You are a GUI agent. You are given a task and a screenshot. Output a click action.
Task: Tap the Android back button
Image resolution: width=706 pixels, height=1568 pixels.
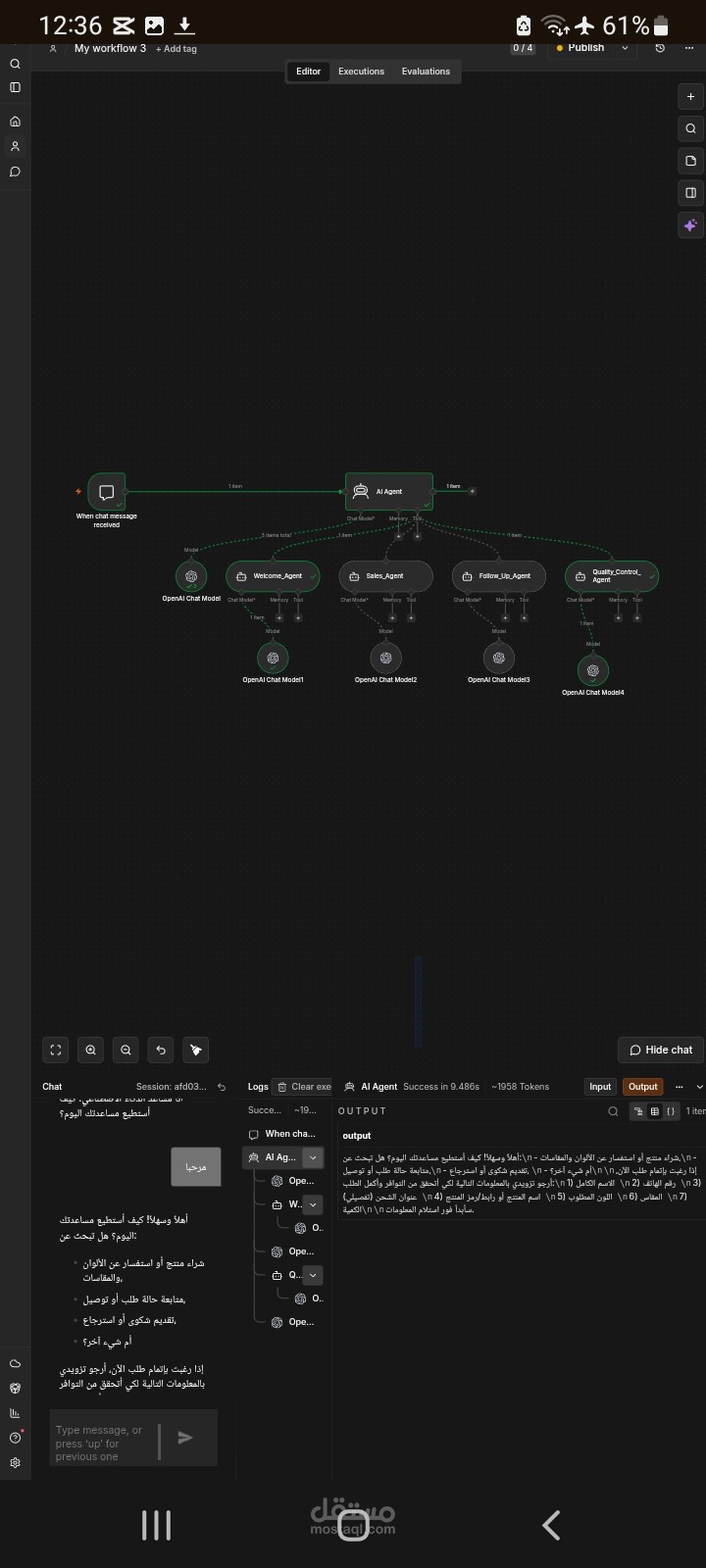click(551, 1525)
